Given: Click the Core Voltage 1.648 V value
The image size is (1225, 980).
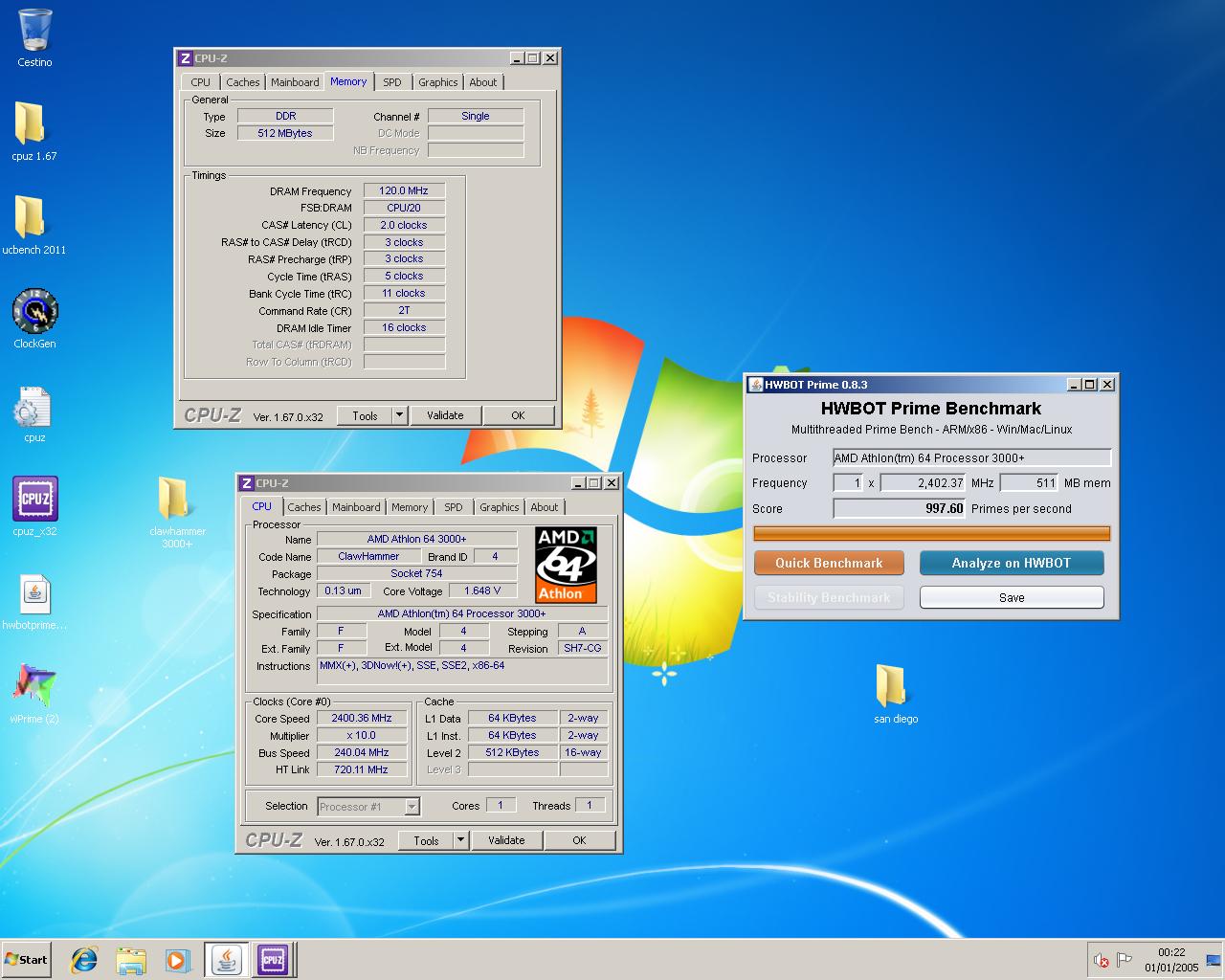Looking at the screenshot, I should (482, 590).
